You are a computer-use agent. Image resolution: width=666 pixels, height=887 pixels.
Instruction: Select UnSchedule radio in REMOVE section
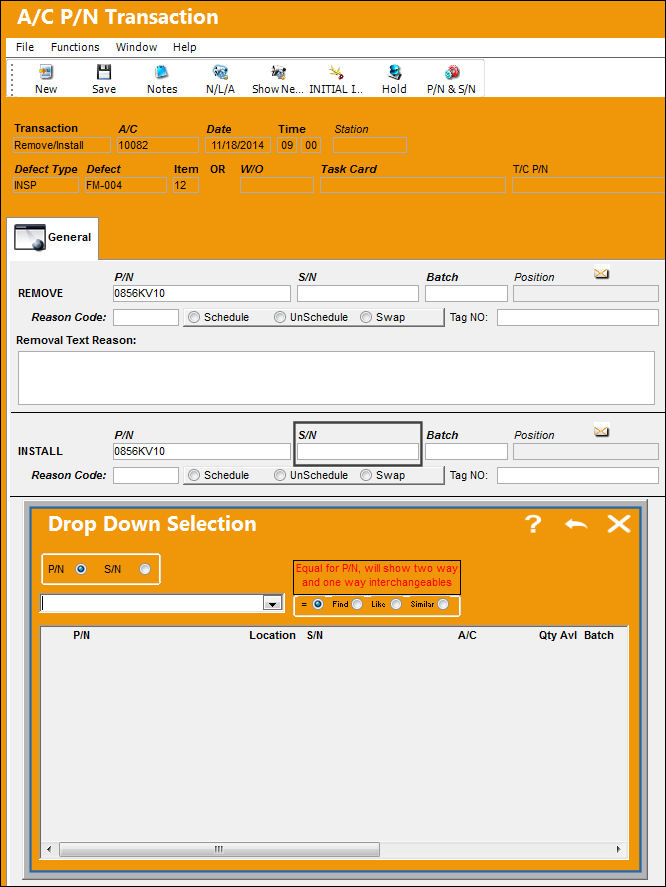pos(280,317)
